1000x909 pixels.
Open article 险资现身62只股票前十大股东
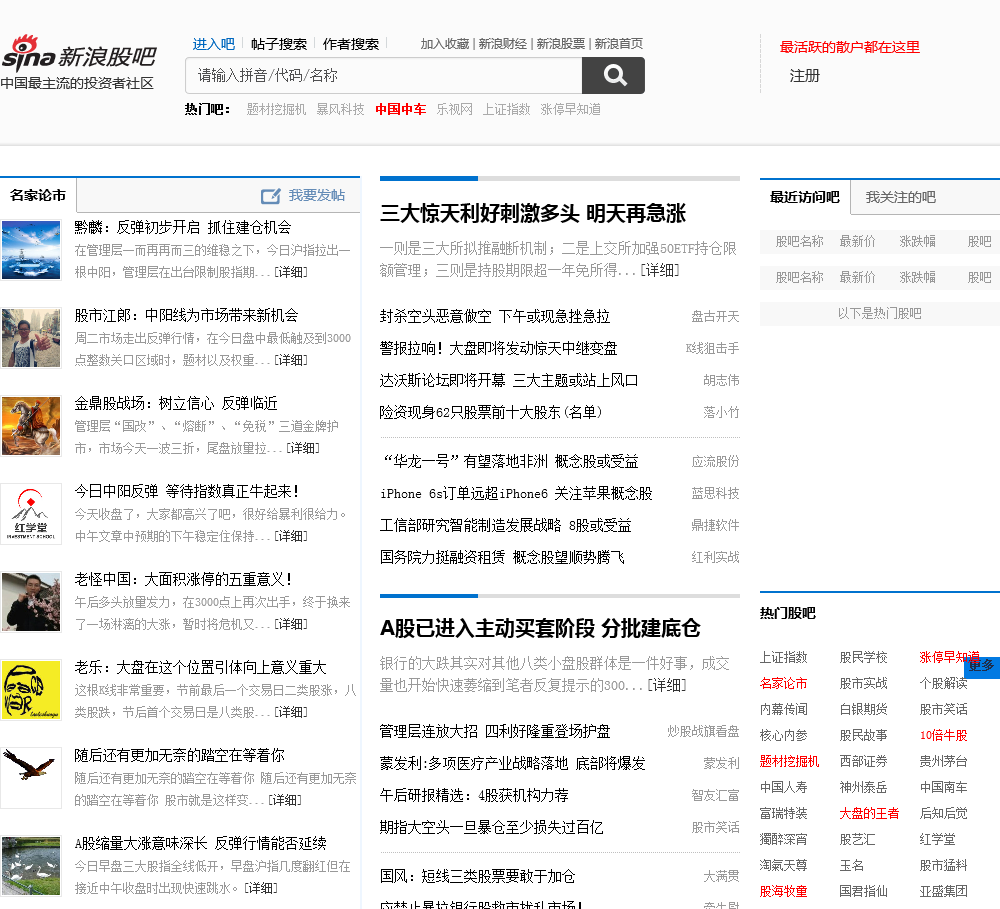pos(490,412)
